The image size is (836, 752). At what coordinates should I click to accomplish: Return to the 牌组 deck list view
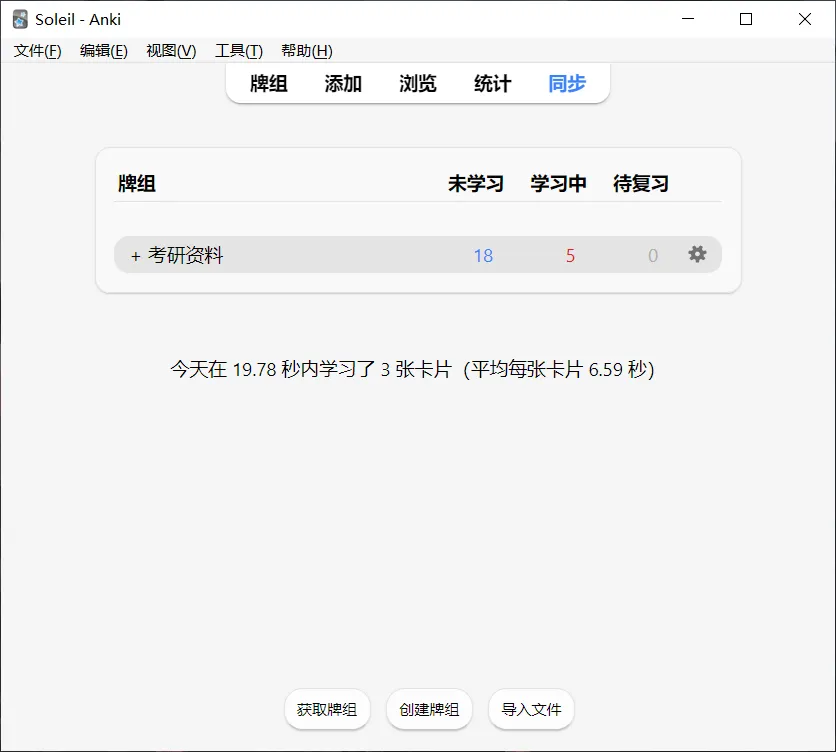[268, 84]
